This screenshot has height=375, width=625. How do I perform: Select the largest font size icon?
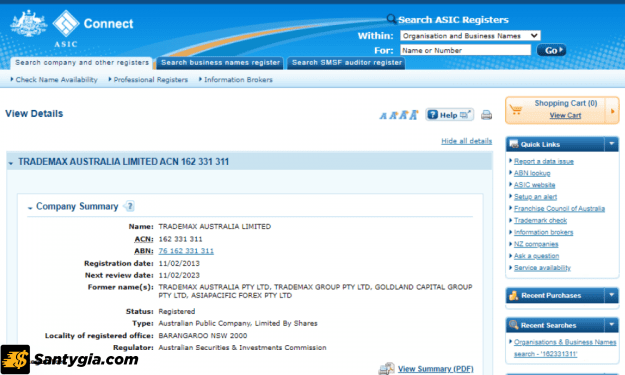pyautogui.click(x=414, y=115)
